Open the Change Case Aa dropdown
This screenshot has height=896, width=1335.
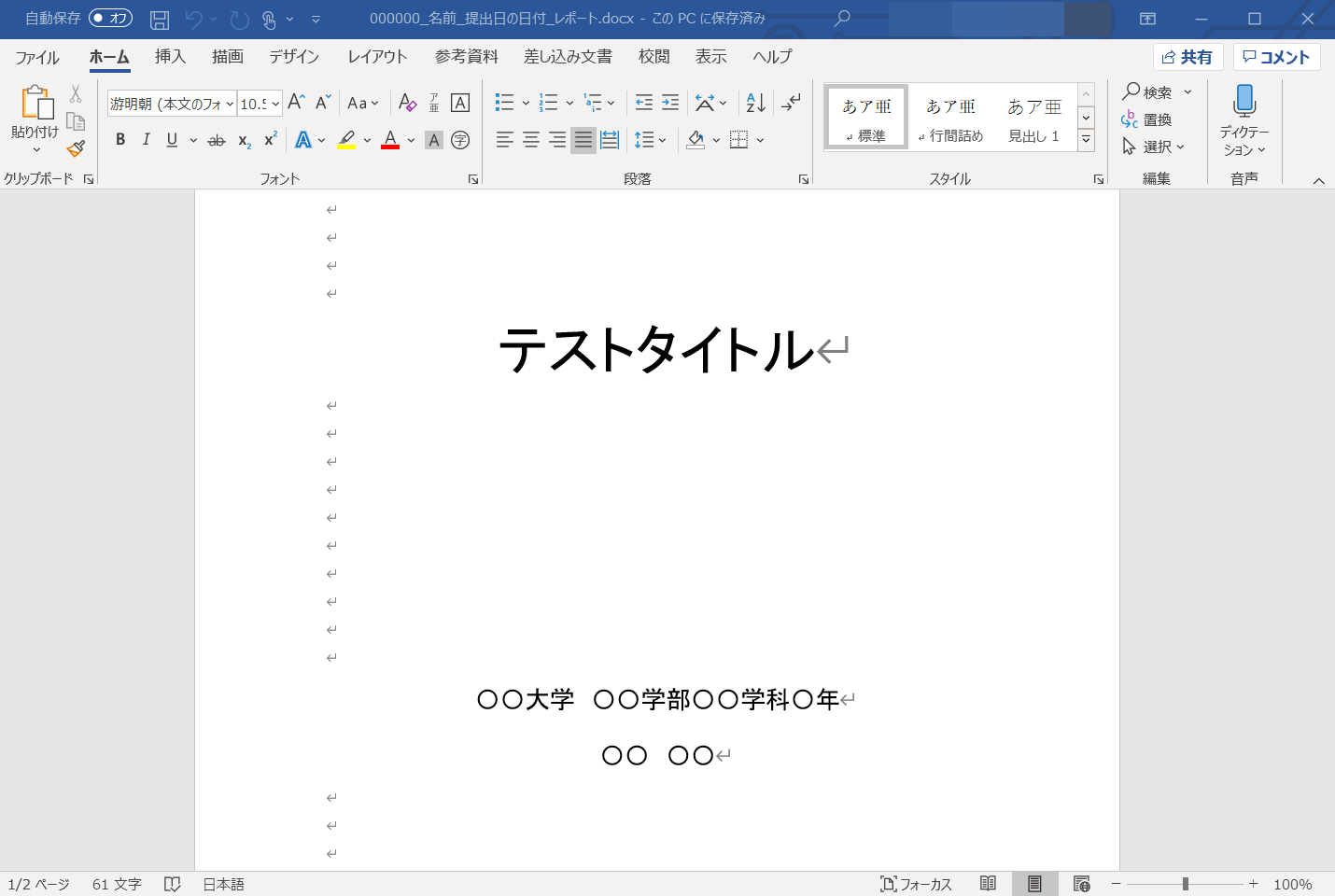tap(362, 103)
